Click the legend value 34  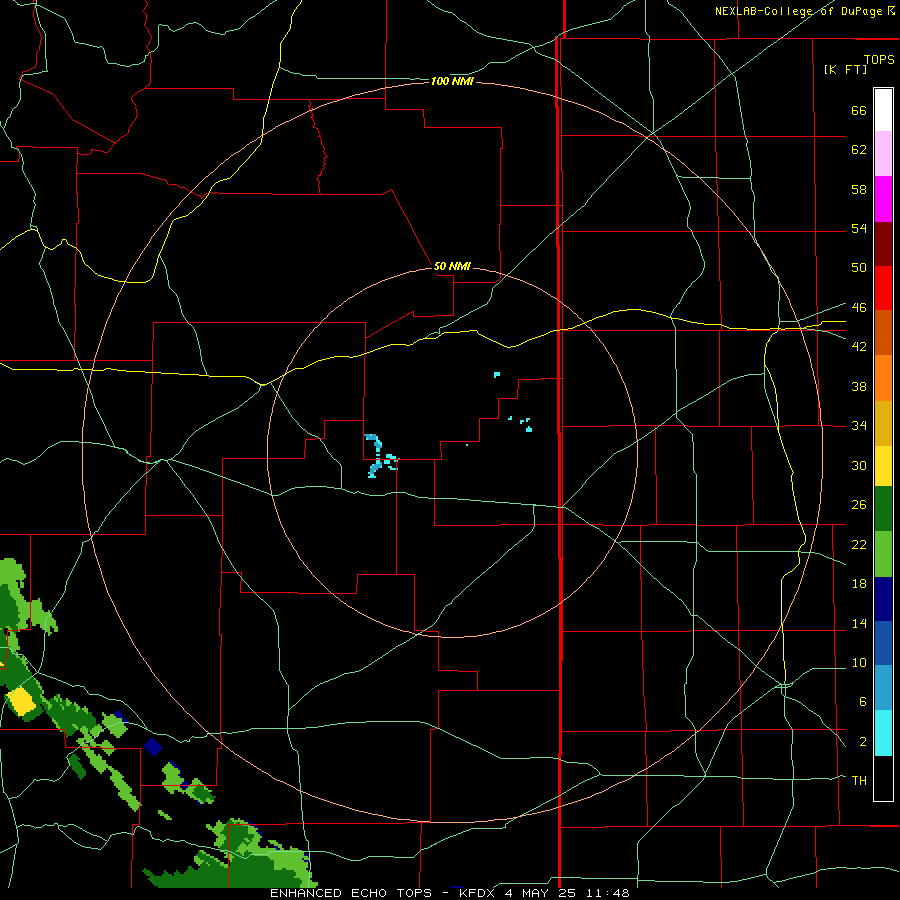pyautogui.click(x=859, y=425)
